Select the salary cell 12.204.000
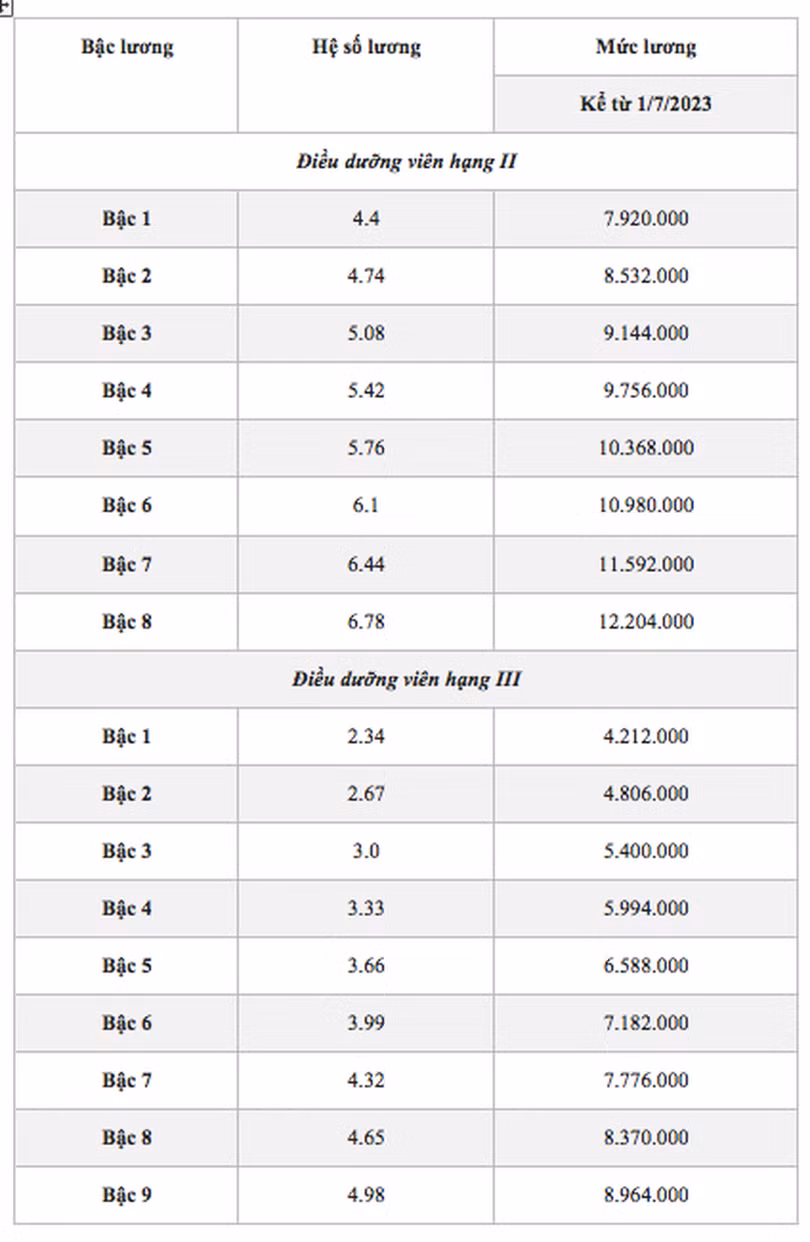The image size is (810, 1242). pos(646,622)
